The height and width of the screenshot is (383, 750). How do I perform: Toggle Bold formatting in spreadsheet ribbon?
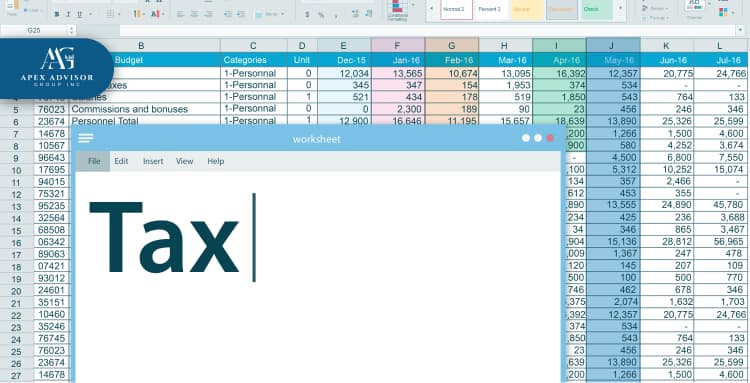pyautogui.click(x=57, y=14)
